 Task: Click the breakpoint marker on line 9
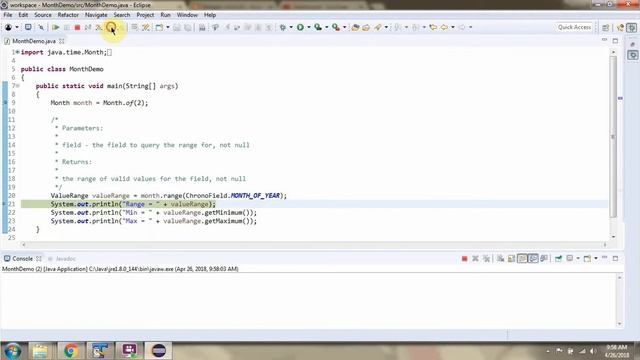coord(5,102)
